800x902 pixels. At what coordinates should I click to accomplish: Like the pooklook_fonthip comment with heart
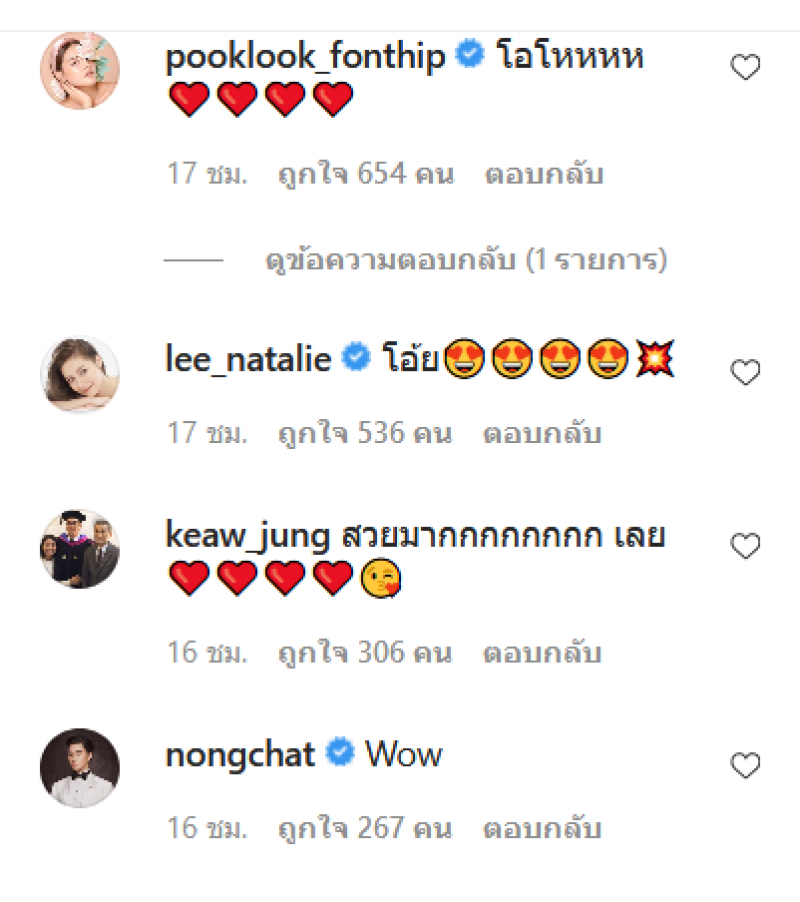point(746,68)
